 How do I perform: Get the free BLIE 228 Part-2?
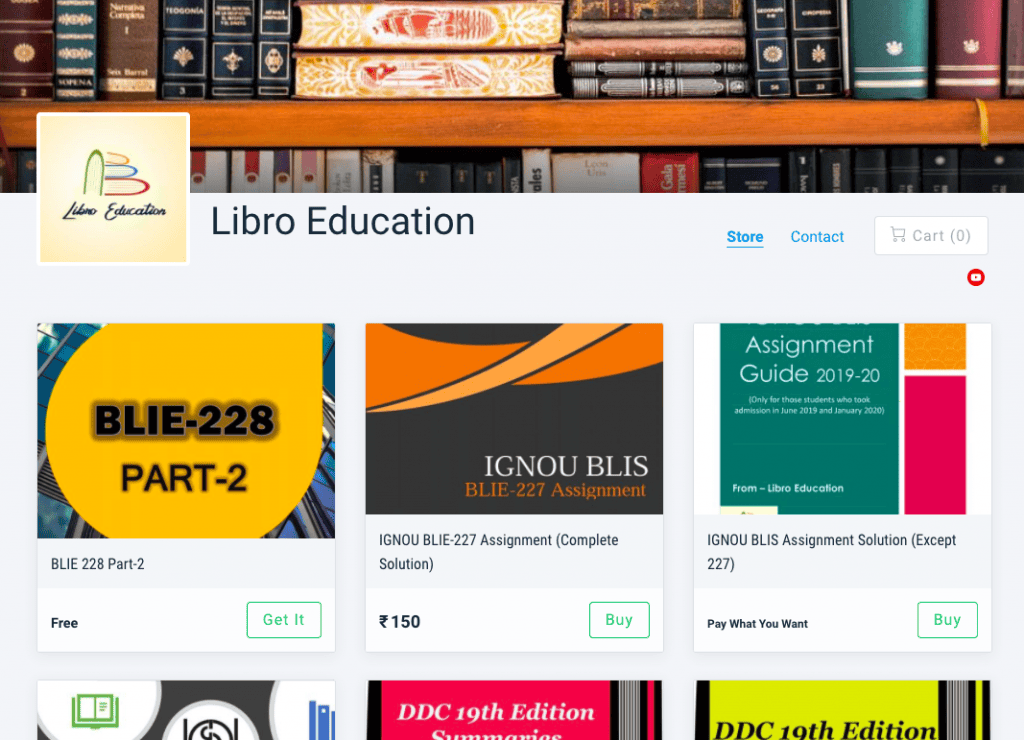[x=283, y=620]
